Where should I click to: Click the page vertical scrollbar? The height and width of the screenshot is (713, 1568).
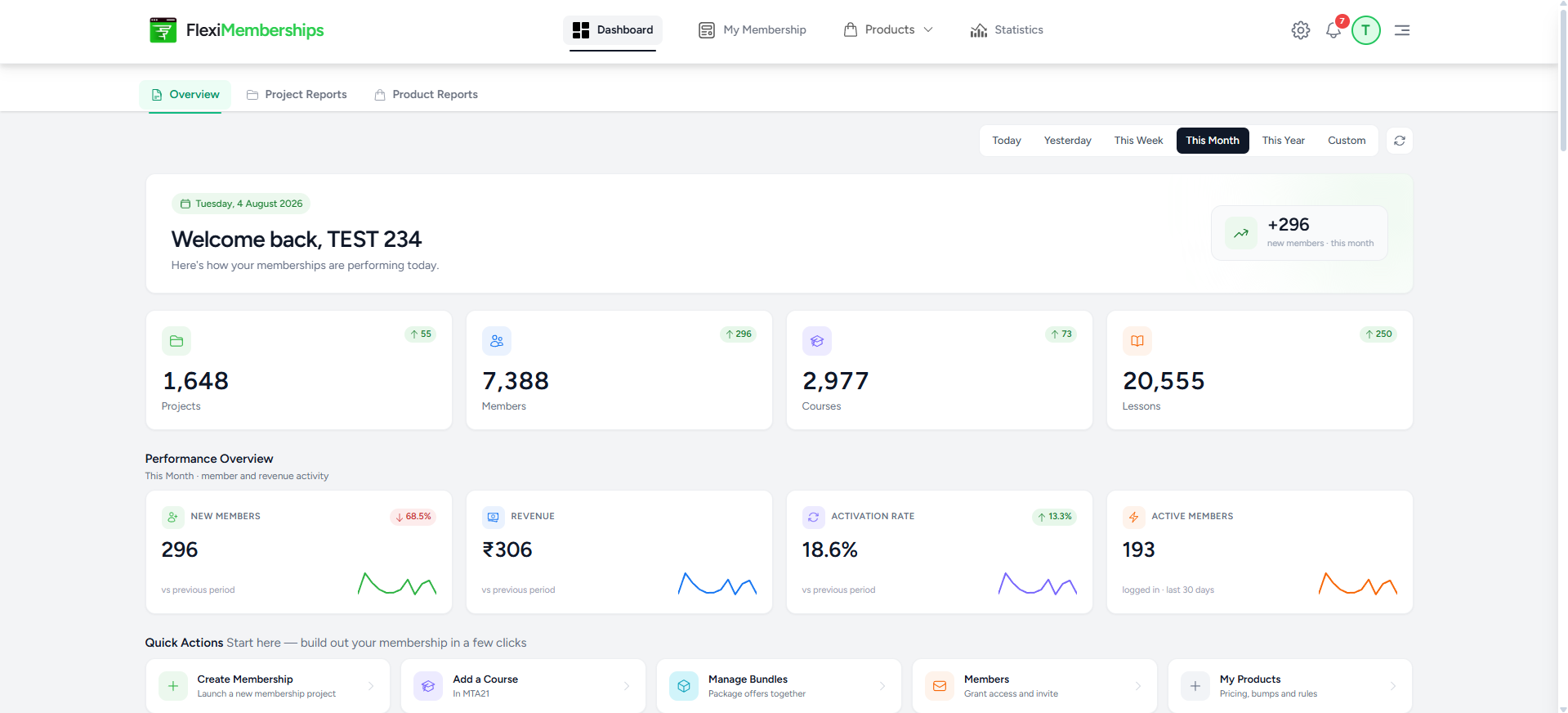(1563, 356)
